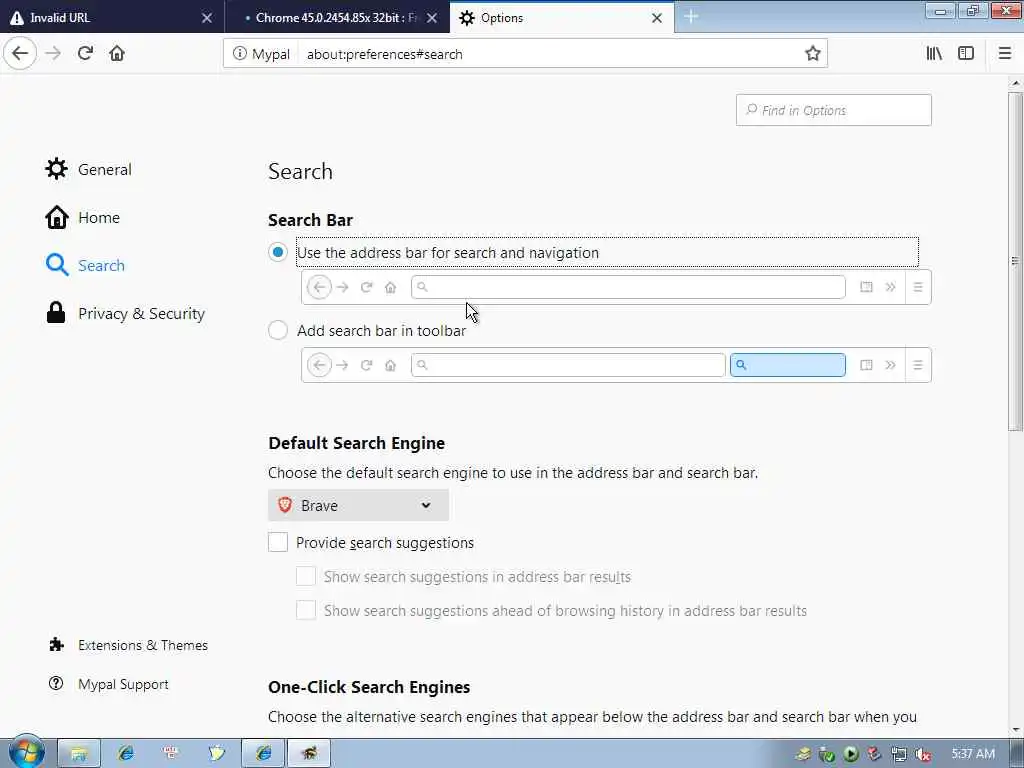Open General preferences category
Image resolution: width=1024 pixels, height=768 pixels.
(x=89, y=169)
